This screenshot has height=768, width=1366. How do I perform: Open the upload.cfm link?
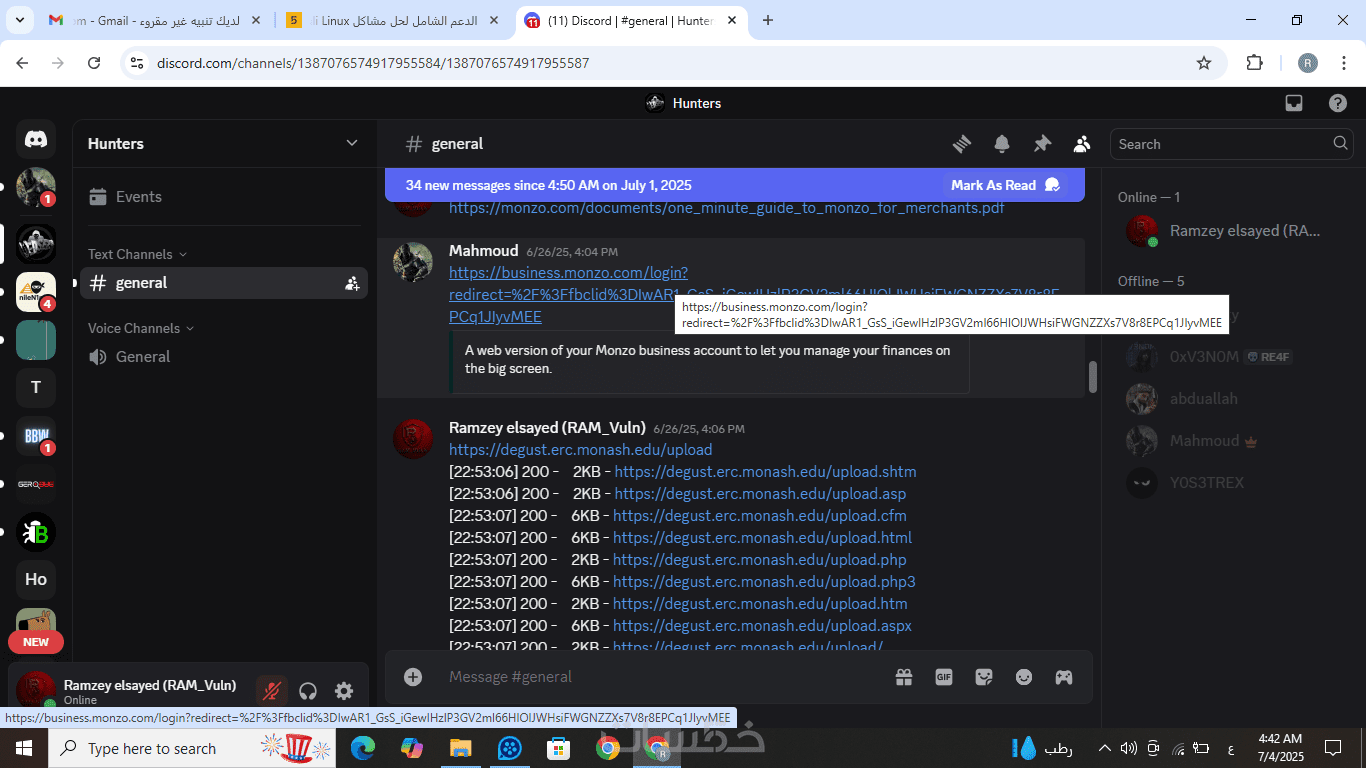[760, 516]
